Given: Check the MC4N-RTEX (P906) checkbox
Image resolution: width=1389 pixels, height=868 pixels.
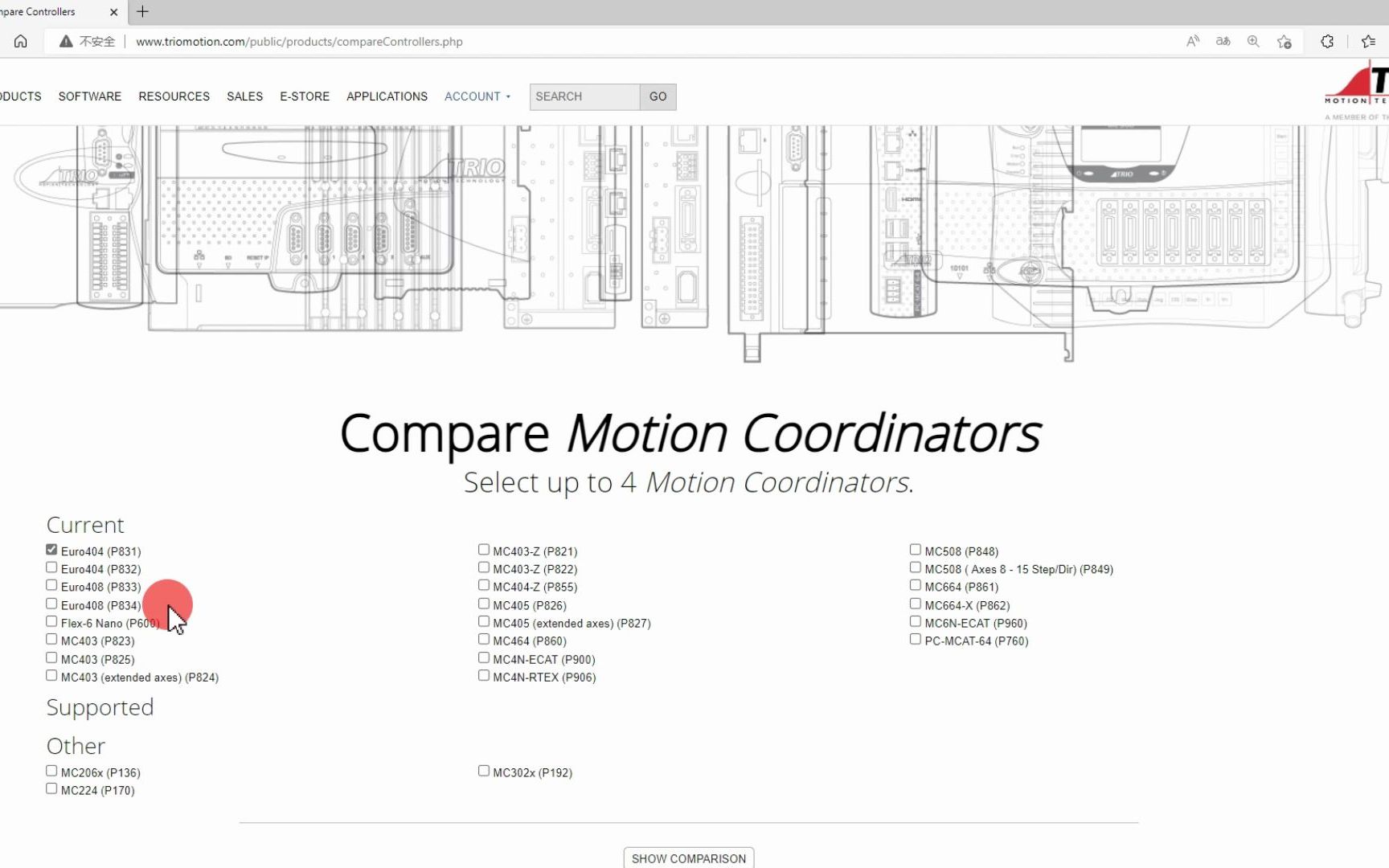Looking at the screenshot, I should (484, 675).
